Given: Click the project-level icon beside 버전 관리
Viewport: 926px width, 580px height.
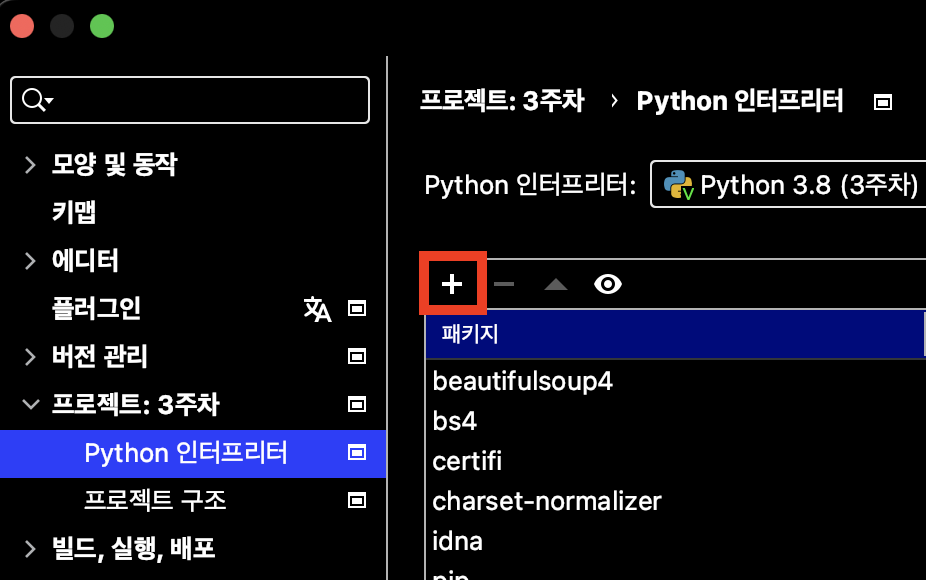Looking at the screenshot, I should click(x=357, y=356).
